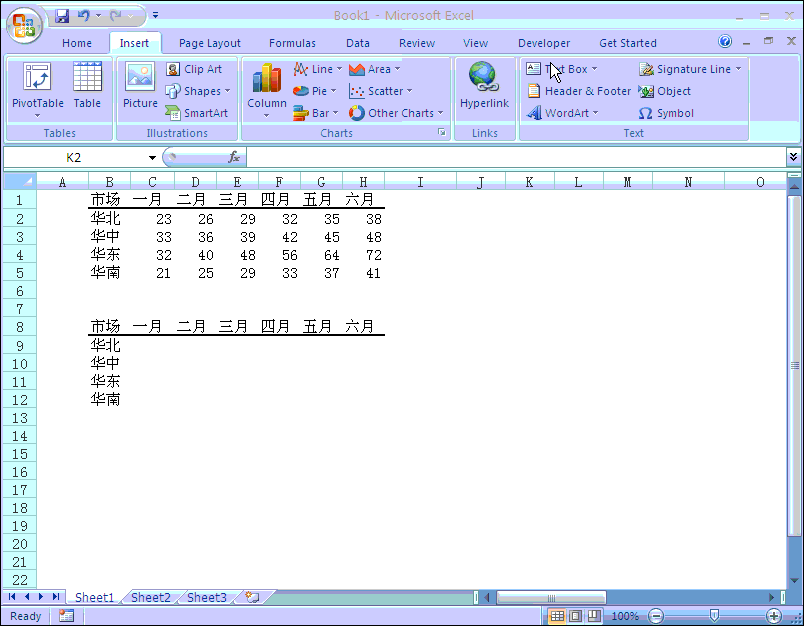Screen dimensions: 804x626
Task: Click the horizontal scrollbar thumb
Action: 552,598
